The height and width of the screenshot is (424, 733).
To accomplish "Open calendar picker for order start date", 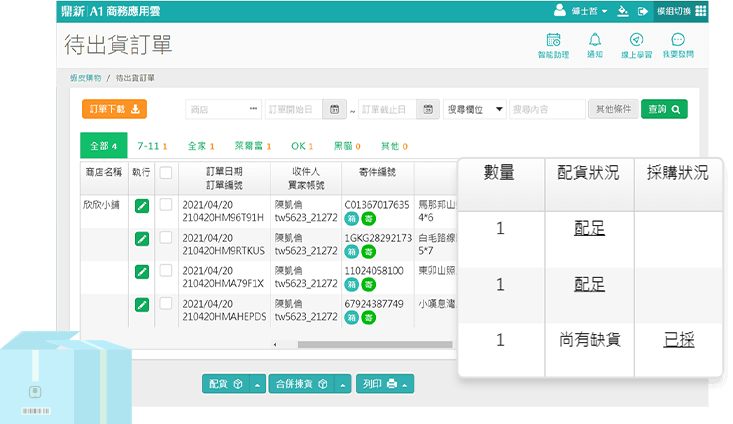I will click(334, 110).
